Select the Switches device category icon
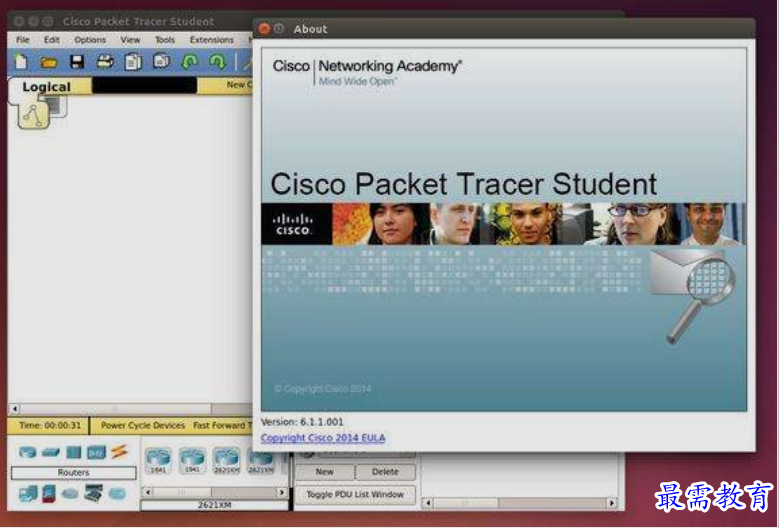Screen dimensions: 779x528 tap(51, 452)
